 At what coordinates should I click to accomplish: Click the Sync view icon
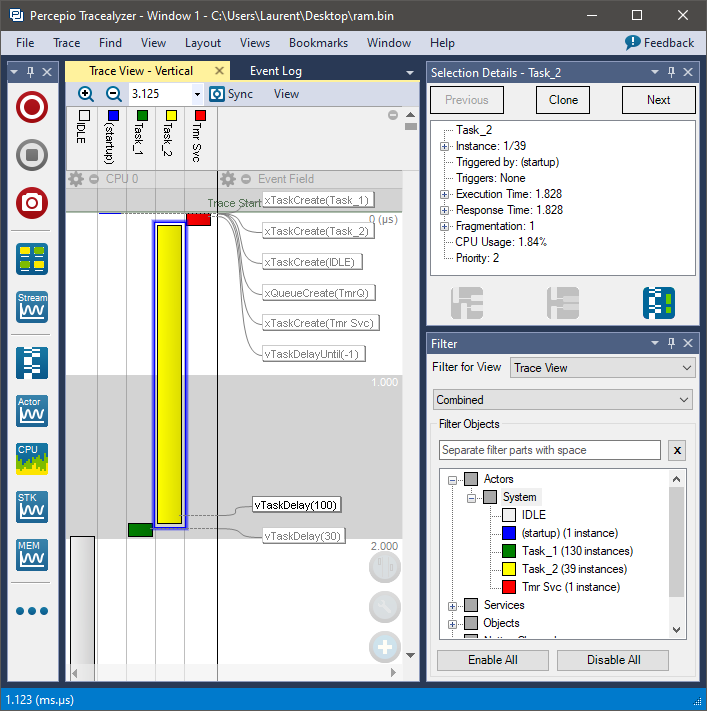point(217,94)
